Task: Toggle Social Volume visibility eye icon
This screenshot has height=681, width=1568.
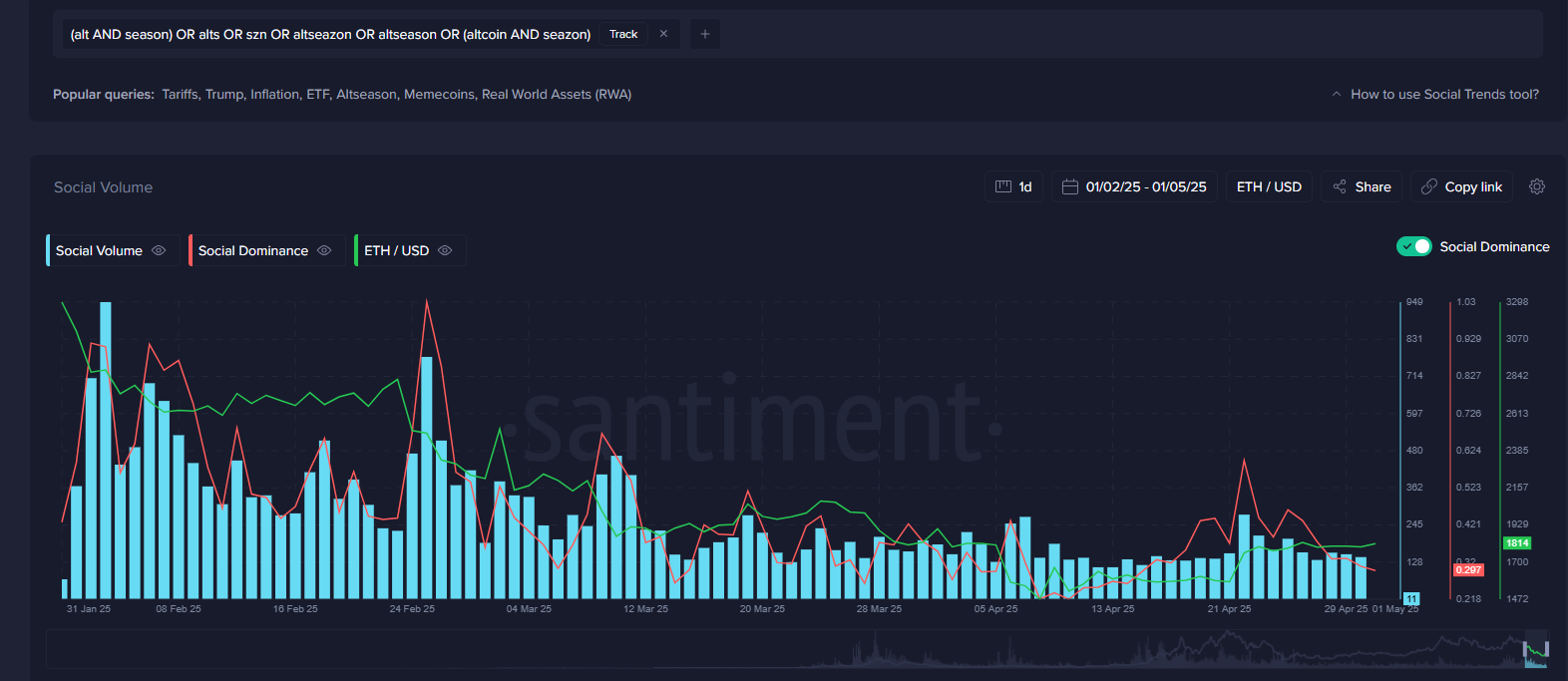Action: [x=159, y=250]
